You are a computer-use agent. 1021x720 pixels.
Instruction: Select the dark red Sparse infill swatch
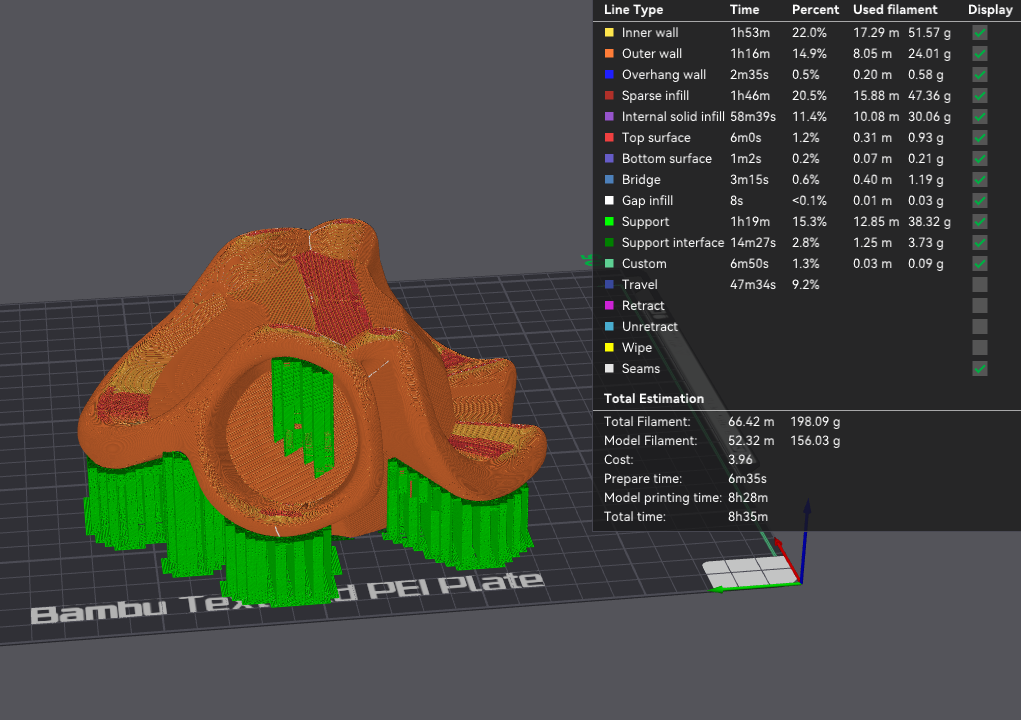point(609,96)
